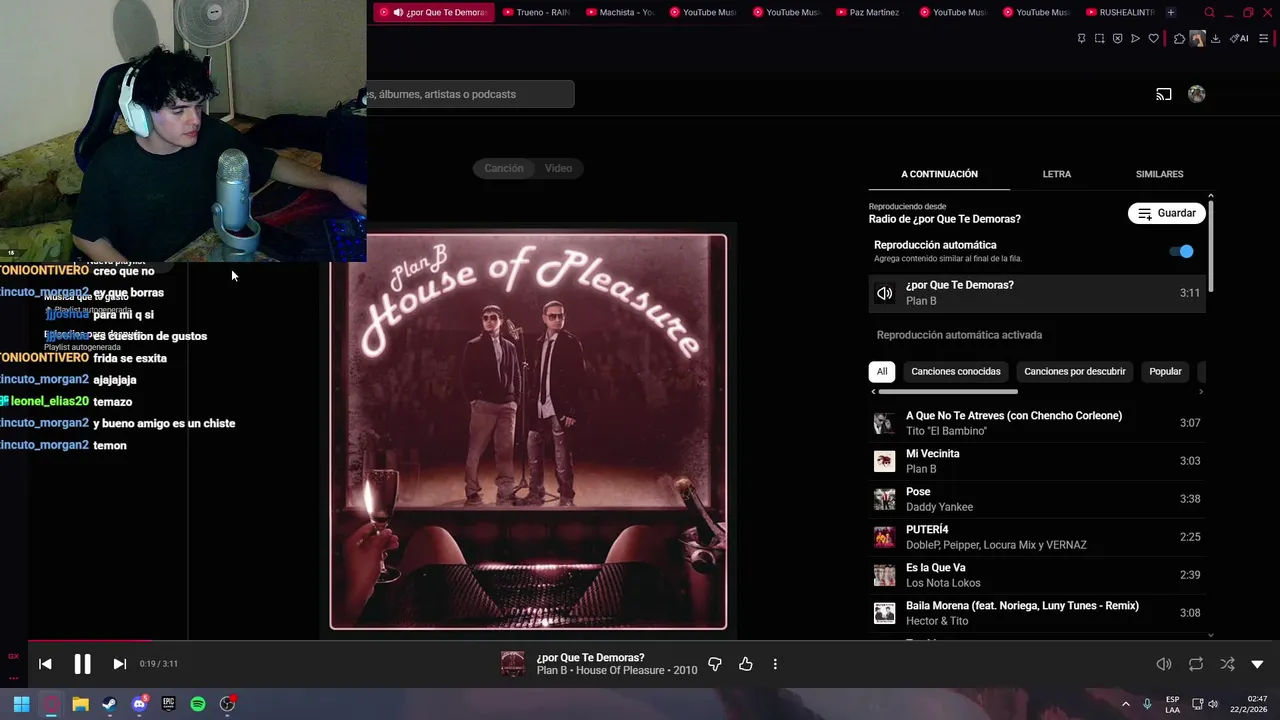Select the Popular filter chip
The image size is (1280, 720).
click(1165, 371)
